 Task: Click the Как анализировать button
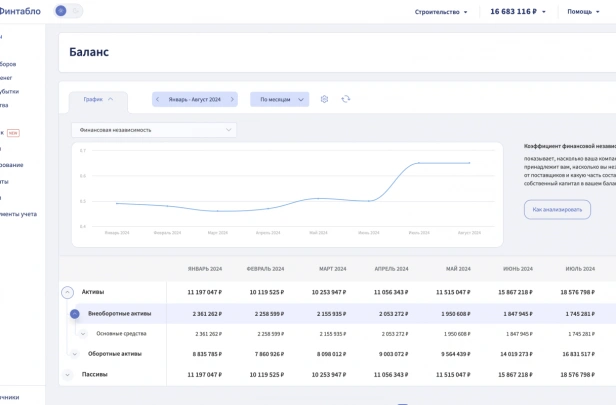click(x=557, y=209)
